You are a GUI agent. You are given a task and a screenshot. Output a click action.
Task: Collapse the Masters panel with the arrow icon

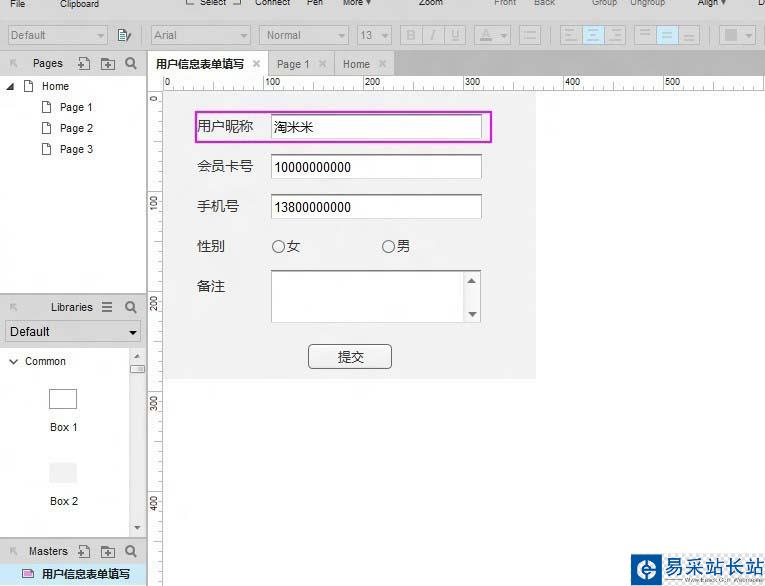[x=14, y=551]
